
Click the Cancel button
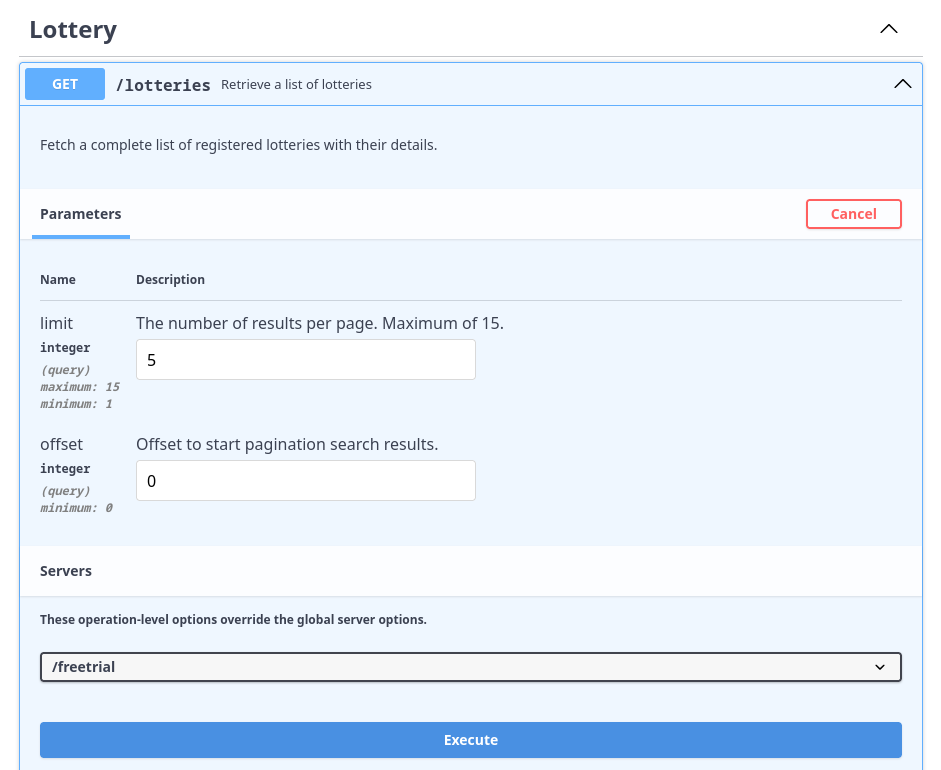point(853,214)
